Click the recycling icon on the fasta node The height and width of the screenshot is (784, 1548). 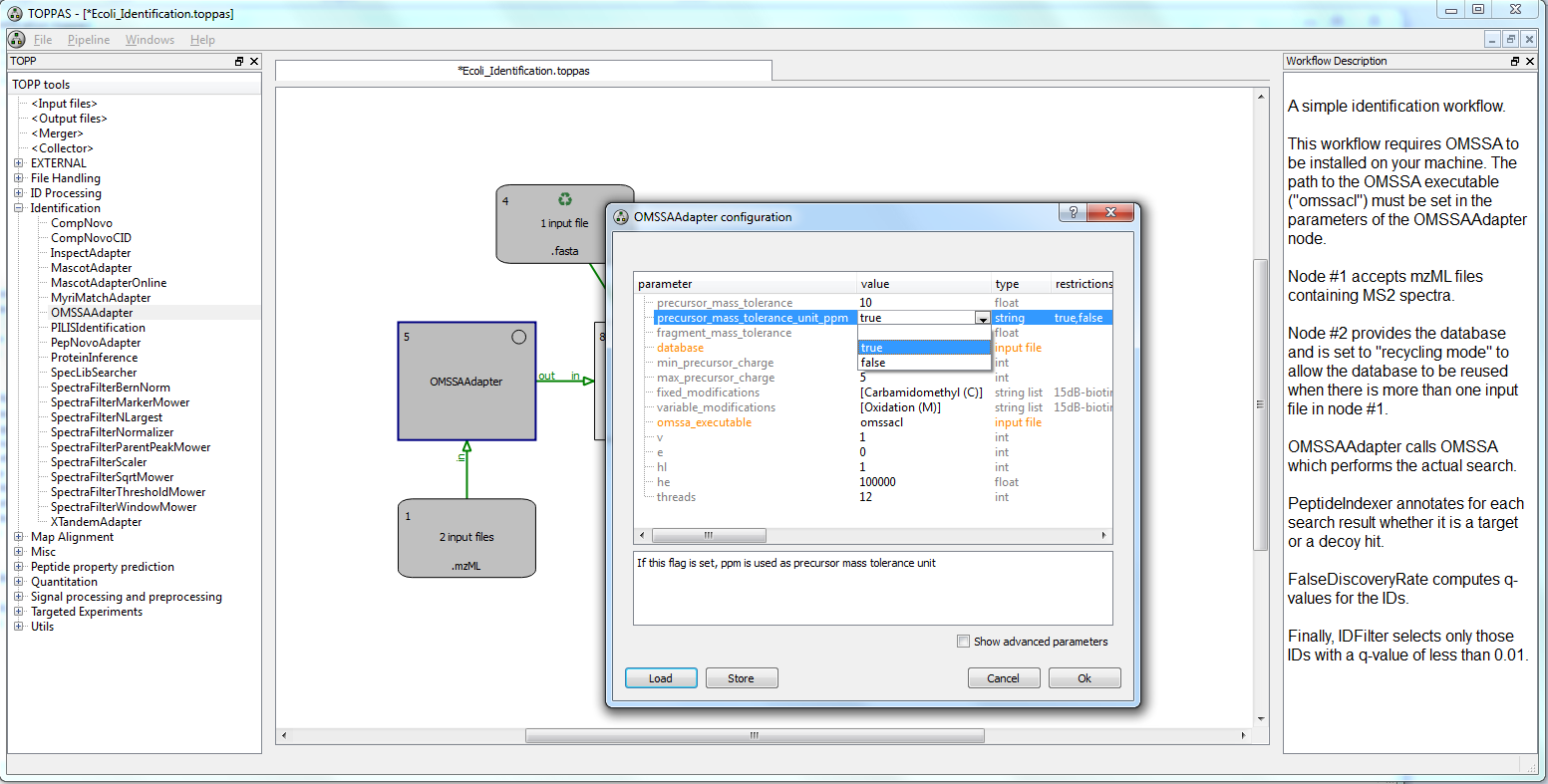point(565,199)
